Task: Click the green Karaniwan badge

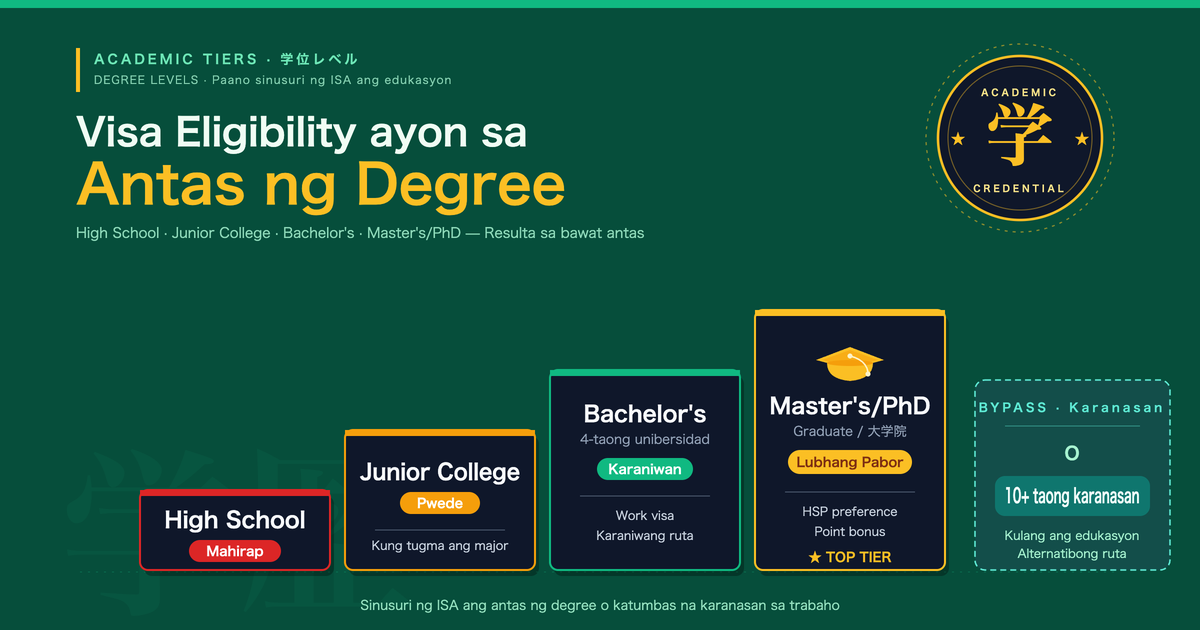Action: coord(645,469)
